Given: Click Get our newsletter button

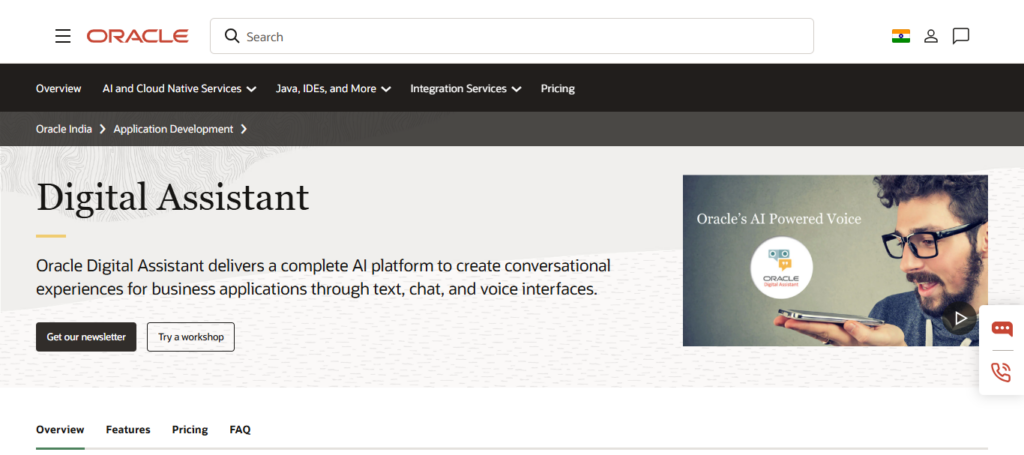Looking at the screenshot, I should tap(86, 337).
